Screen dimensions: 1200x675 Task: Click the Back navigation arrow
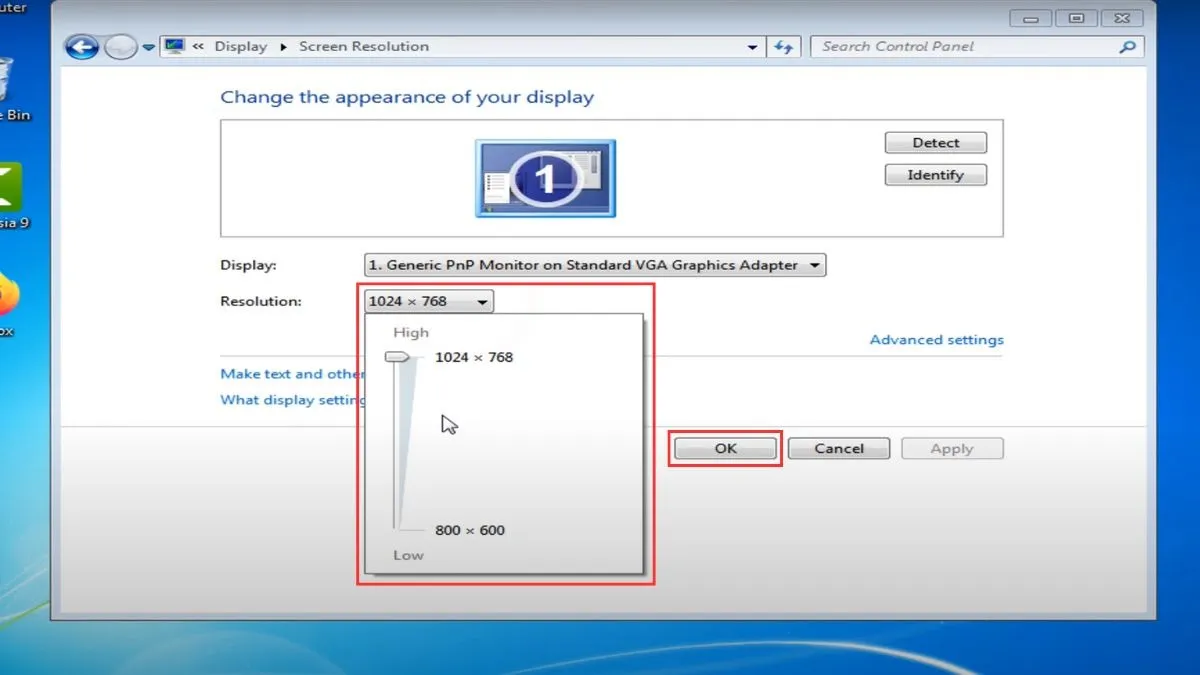click(x=82, y=47)
